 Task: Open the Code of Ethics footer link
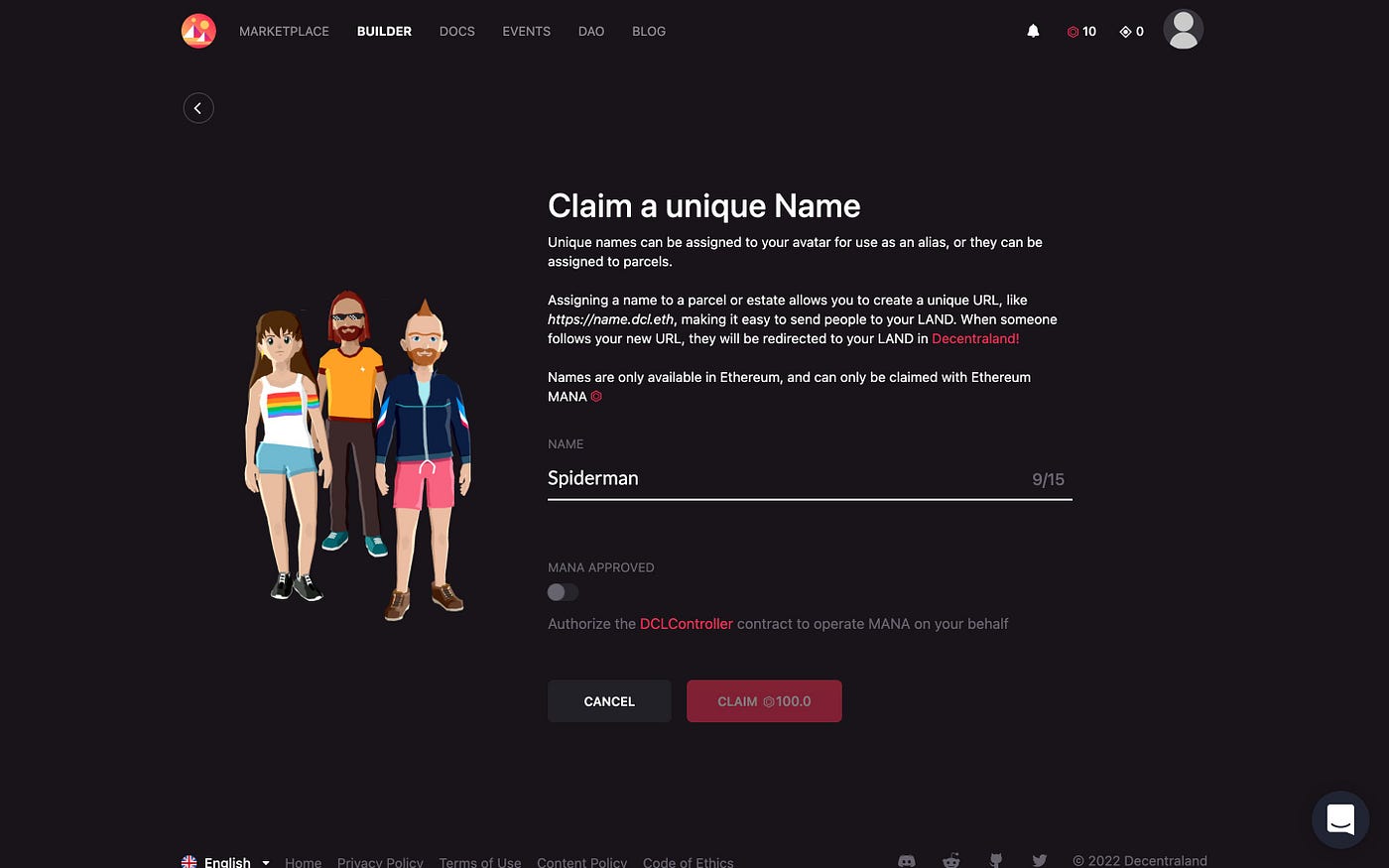pyautogui.click(x=689, y=862)
